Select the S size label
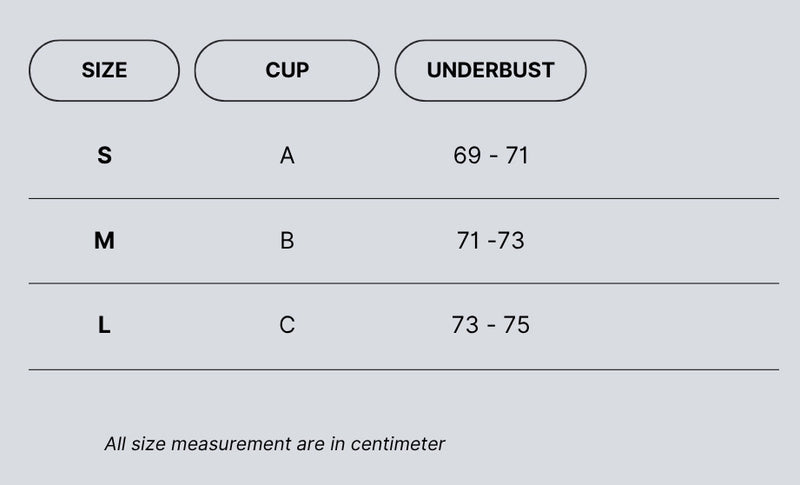 (104, 156)
